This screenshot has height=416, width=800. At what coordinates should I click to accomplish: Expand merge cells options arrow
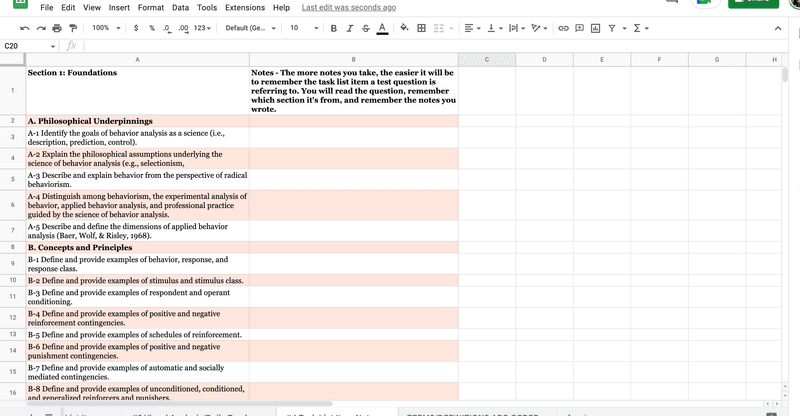click(451, 28)
